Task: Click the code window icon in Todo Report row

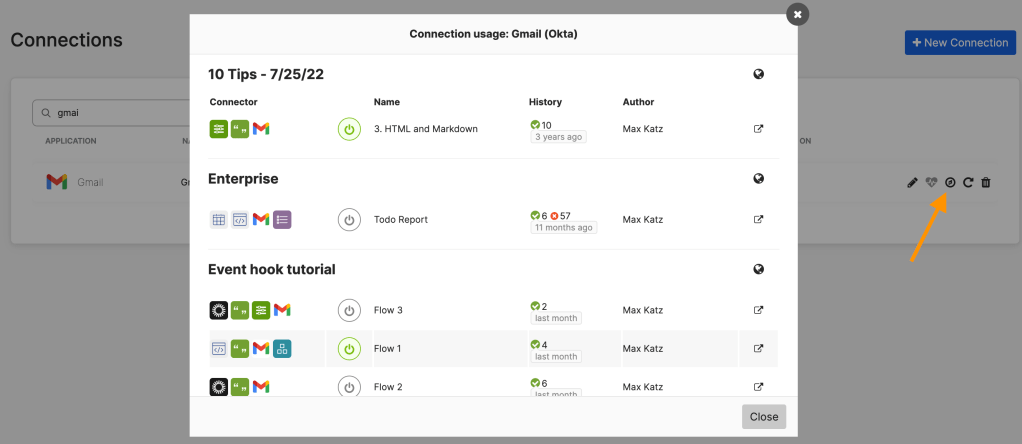Action: tap(240, 220)
